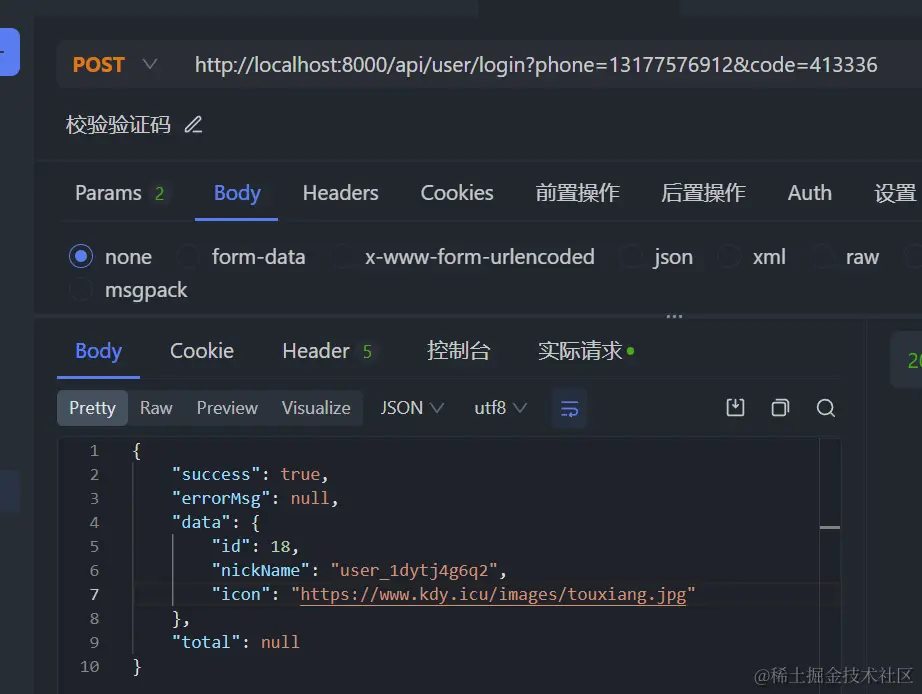This screenshot has height=694, width=922.
Task: Switch to the Params request tab
Action: (119, 193)
